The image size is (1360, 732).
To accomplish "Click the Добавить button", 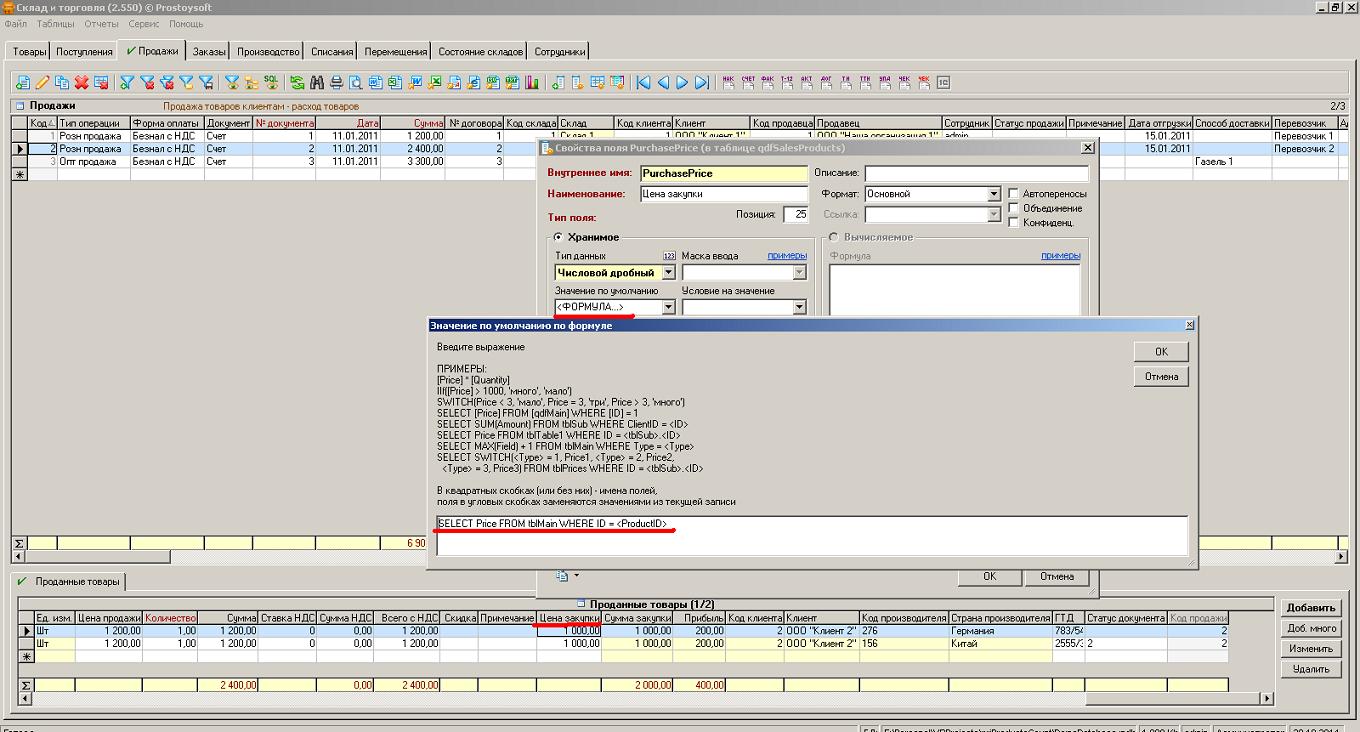I will (1311, 608).
